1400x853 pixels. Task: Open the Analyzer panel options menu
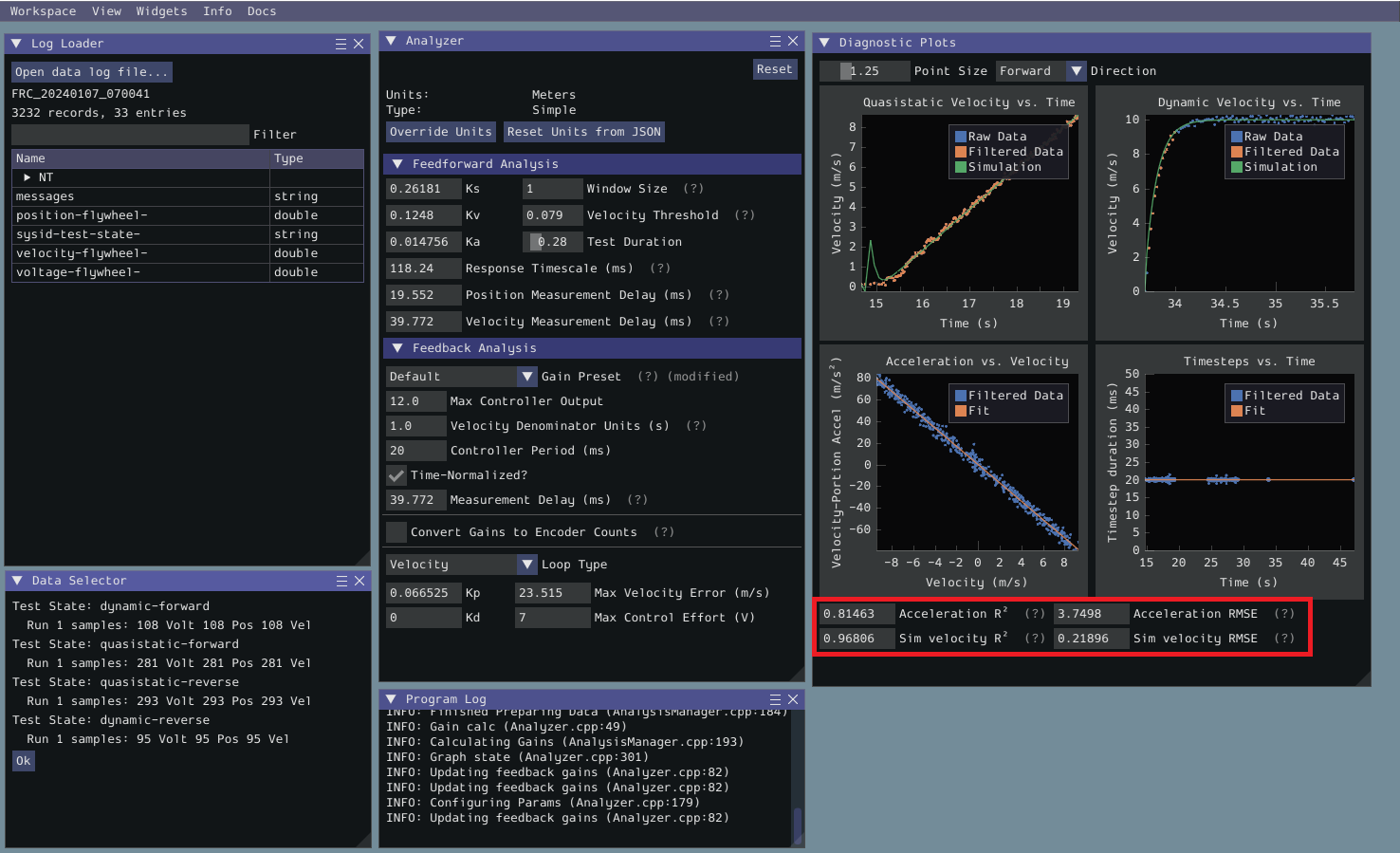click(774, 41)
